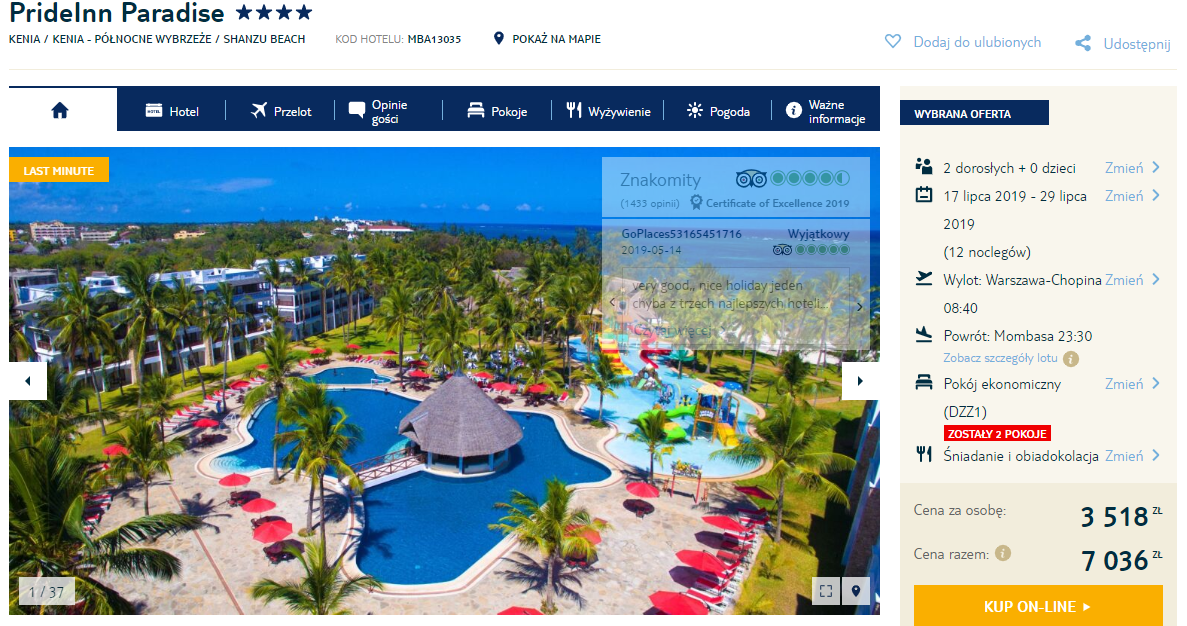Screen dimensions: 1187x626
Task: Open the home tab icon
Action: click(x=60, y=111)
